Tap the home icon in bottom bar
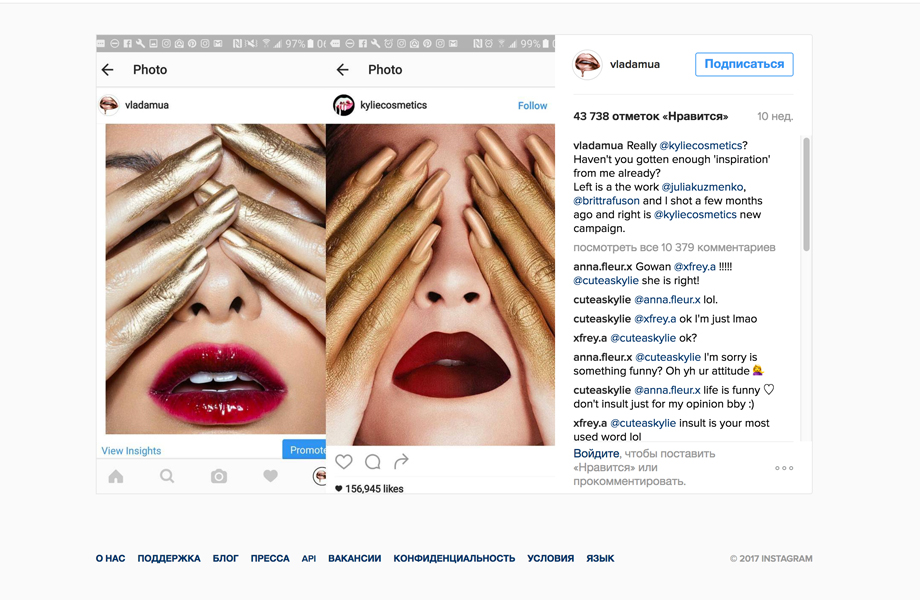This screenshot has width=920, height=600. 116,477
